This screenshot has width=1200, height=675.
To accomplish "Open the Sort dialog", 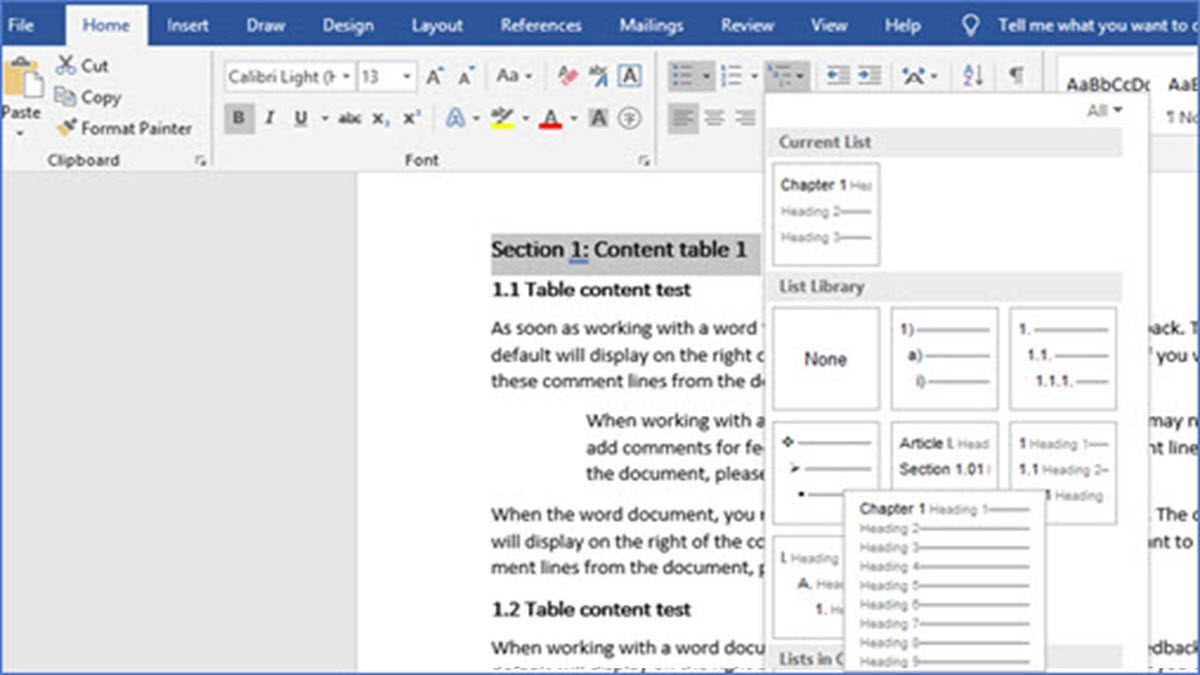I will (970, 75).
